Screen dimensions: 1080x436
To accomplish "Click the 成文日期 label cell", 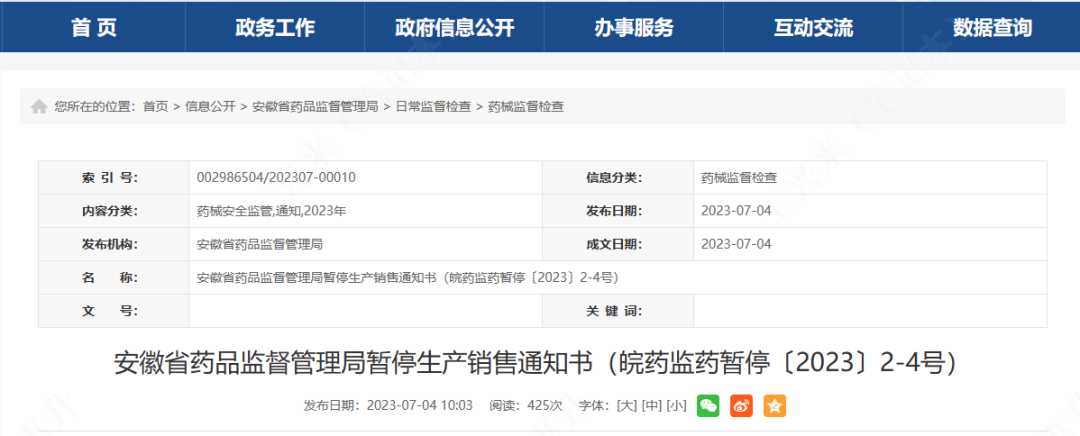I will coord(618,245).
